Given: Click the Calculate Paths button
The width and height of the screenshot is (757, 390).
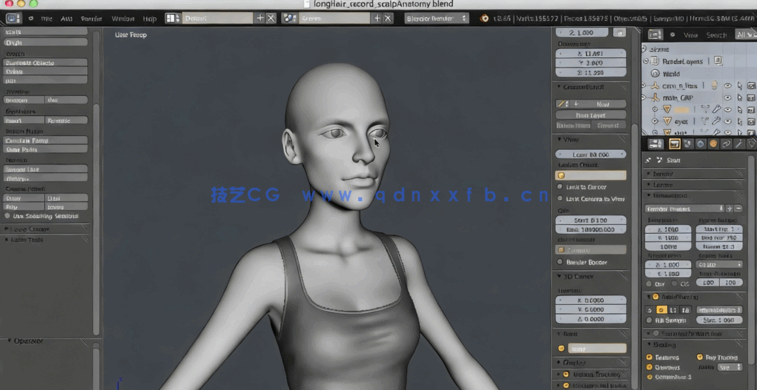Looking at the screenshot, I should (x=45, y=140).
